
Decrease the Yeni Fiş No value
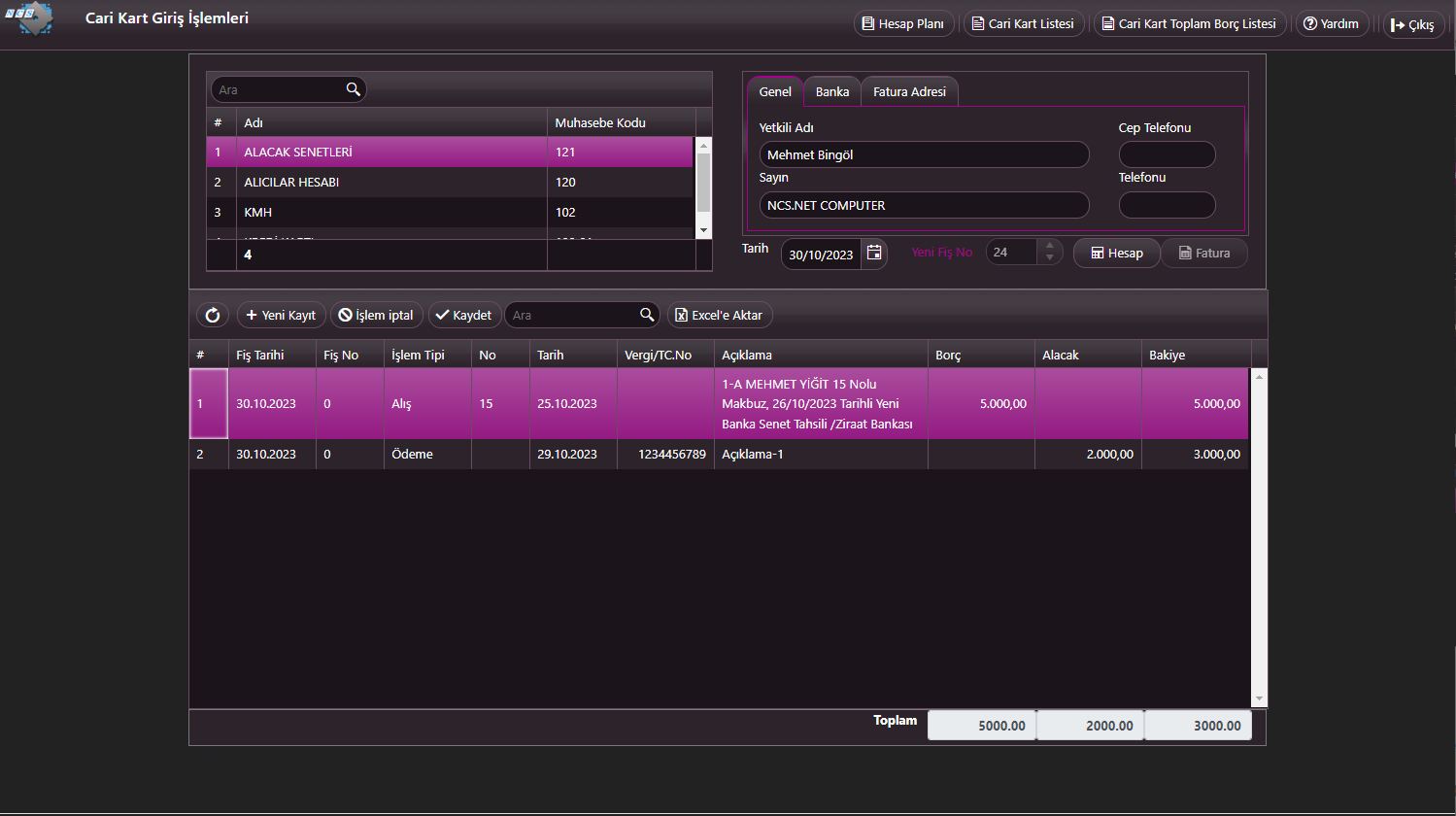1050,258
